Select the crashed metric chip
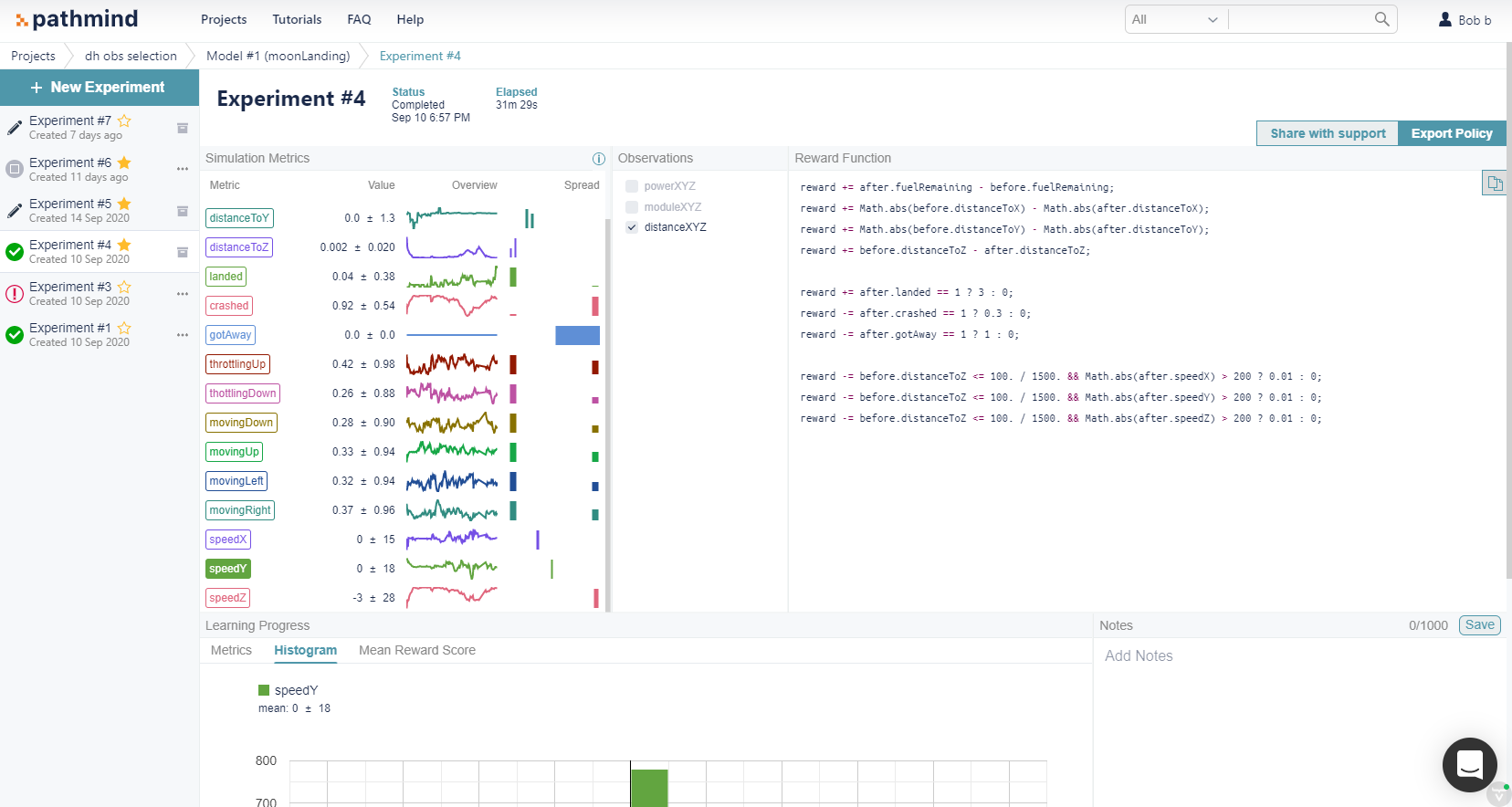 point(229,306)
